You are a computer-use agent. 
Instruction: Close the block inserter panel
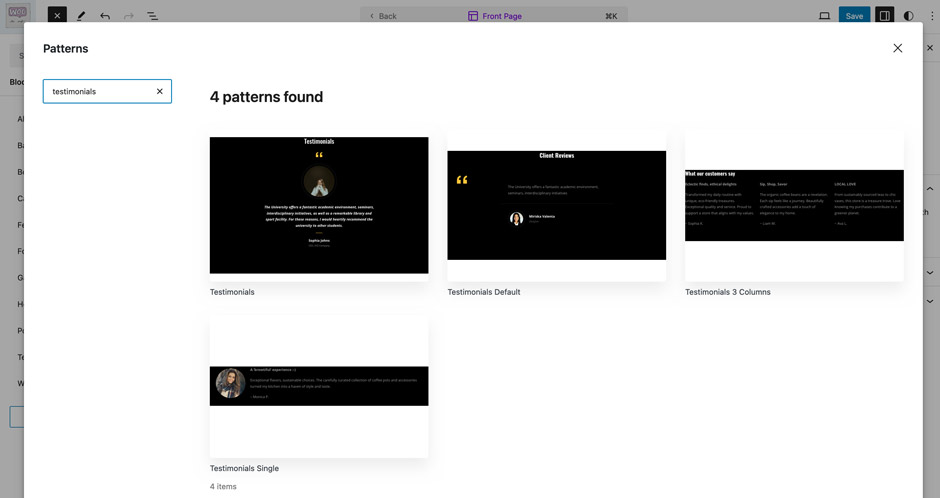[57, 16]
